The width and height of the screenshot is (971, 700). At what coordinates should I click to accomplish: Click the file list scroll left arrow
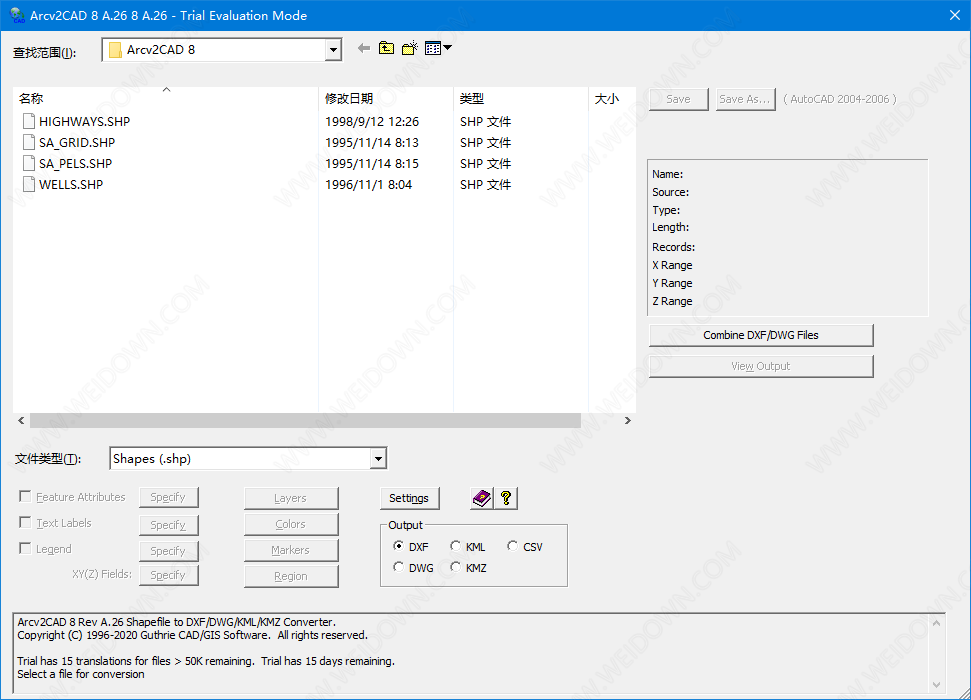click(x=21, y=421)
